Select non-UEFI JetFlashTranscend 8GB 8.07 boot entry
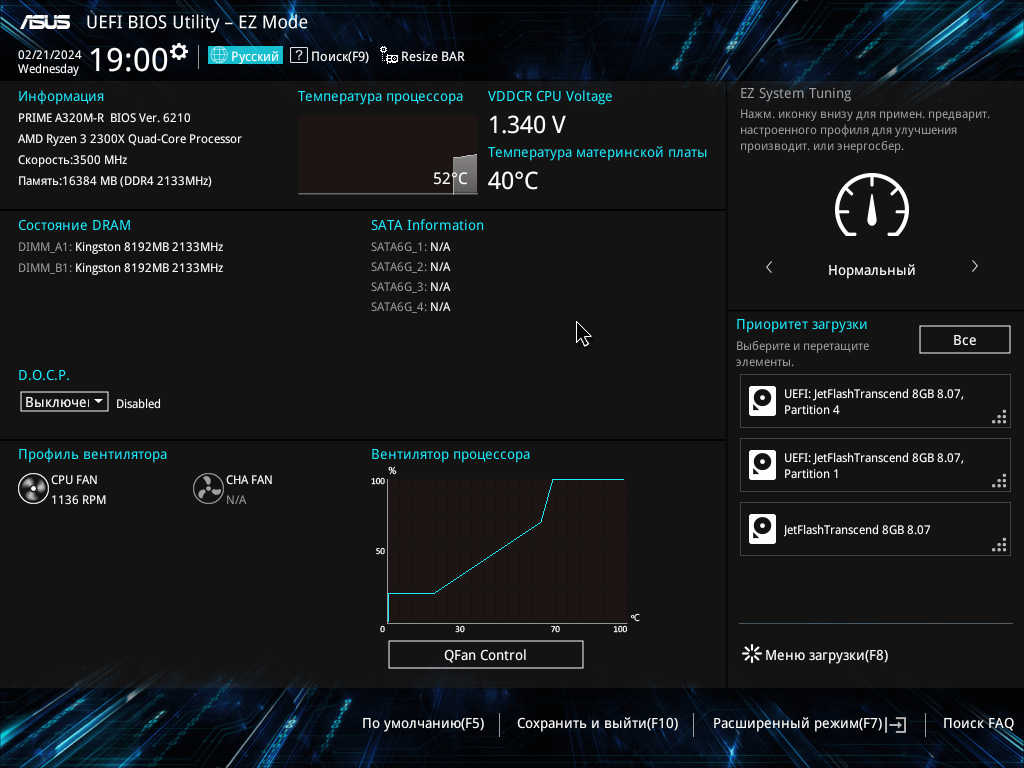This screenshot has height=768, width=1024. click(875, 529)
